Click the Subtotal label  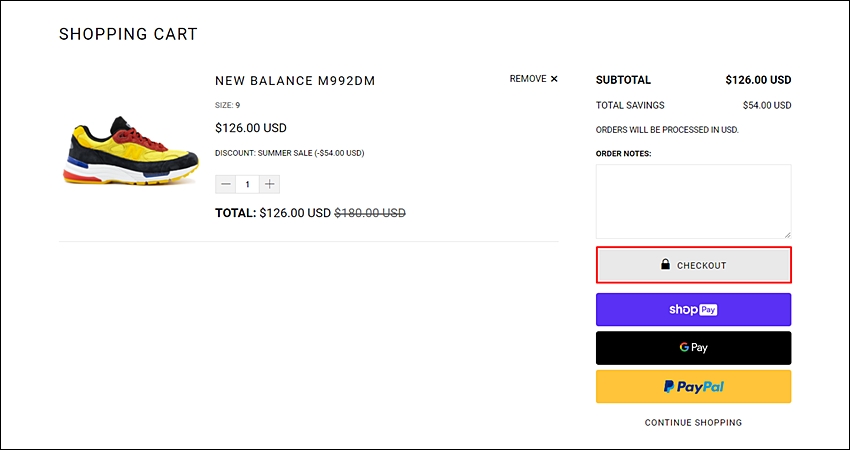[623, 80]
